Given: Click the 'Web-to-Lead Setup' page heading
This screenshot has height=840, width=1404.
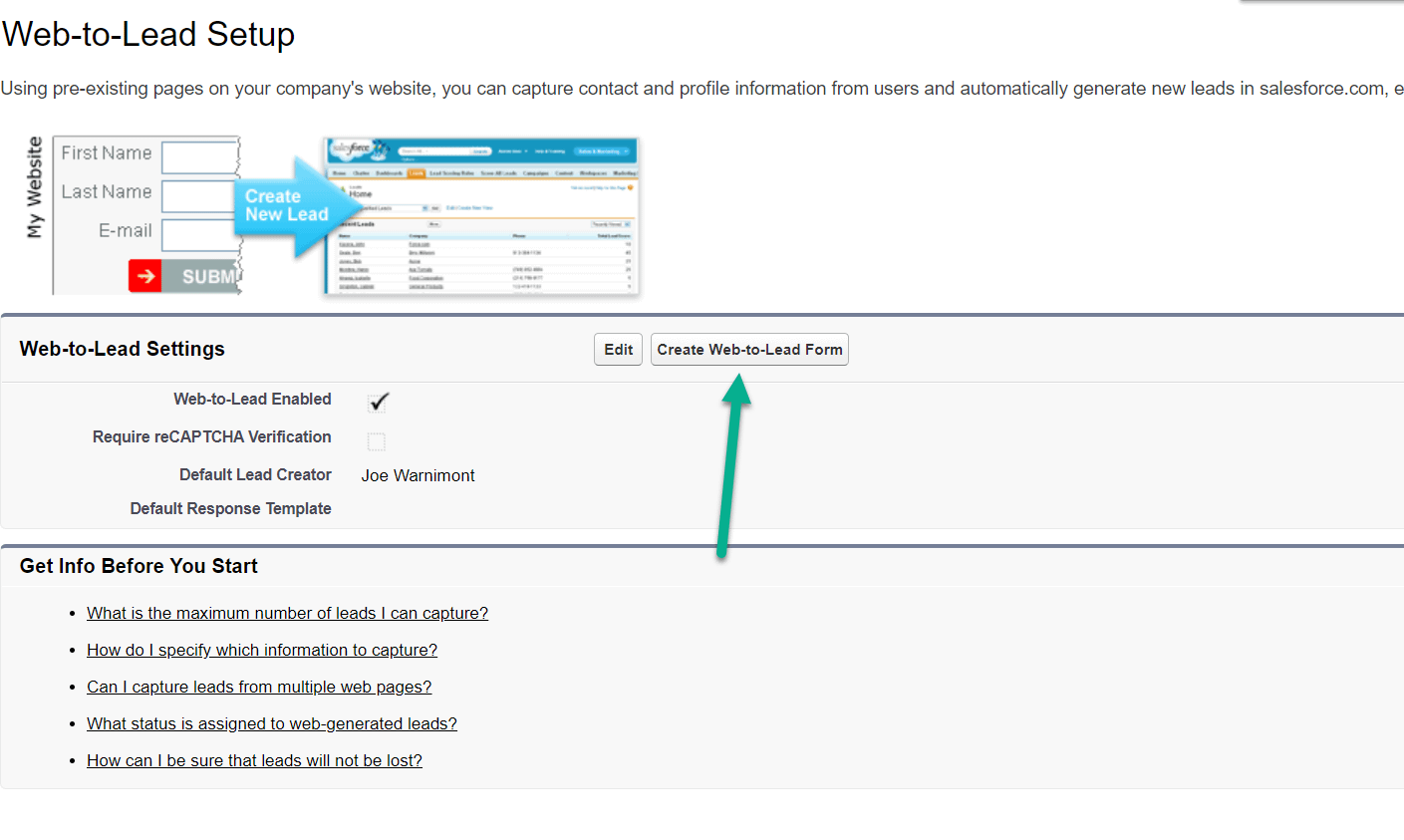Looking at the screenshot, I should [x=148, y=34].
